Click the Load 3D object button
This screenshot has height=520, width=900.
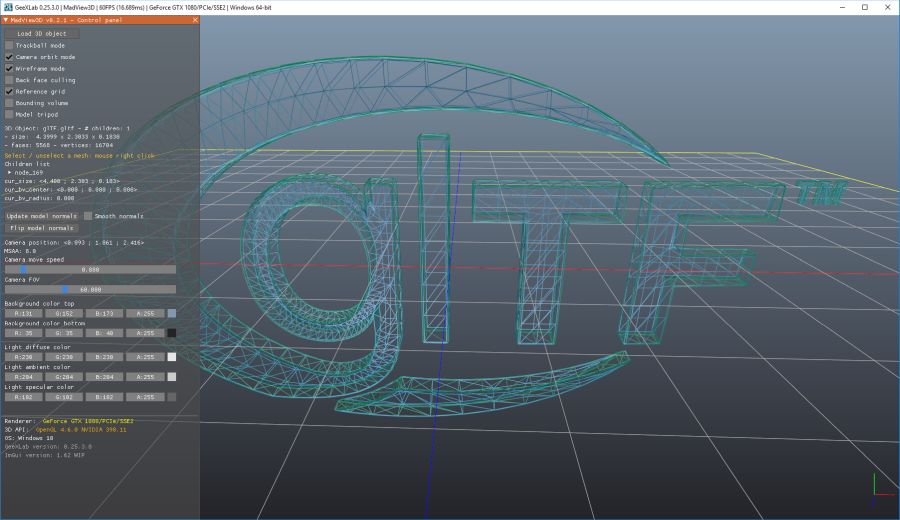[x=42, y=34]
